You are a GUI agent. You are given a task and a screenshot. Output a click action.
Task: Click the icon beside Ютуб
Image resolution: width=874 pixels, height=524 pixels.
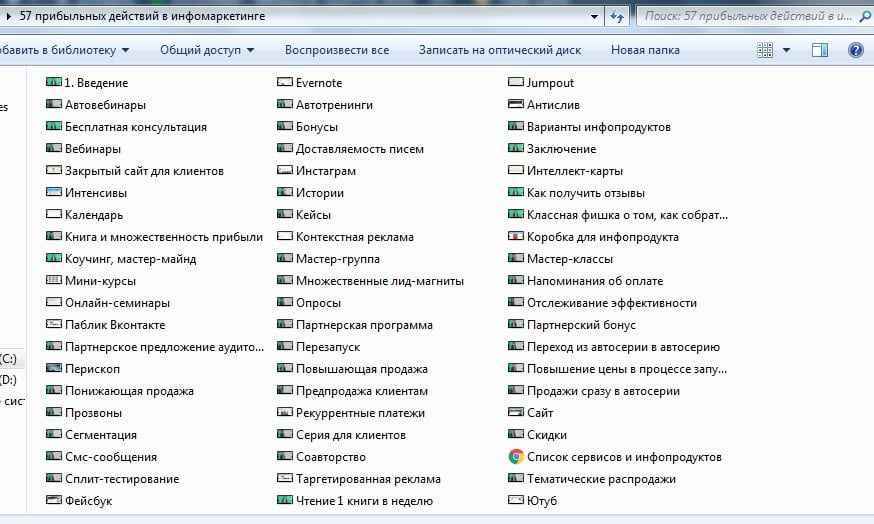click(516, 501)
